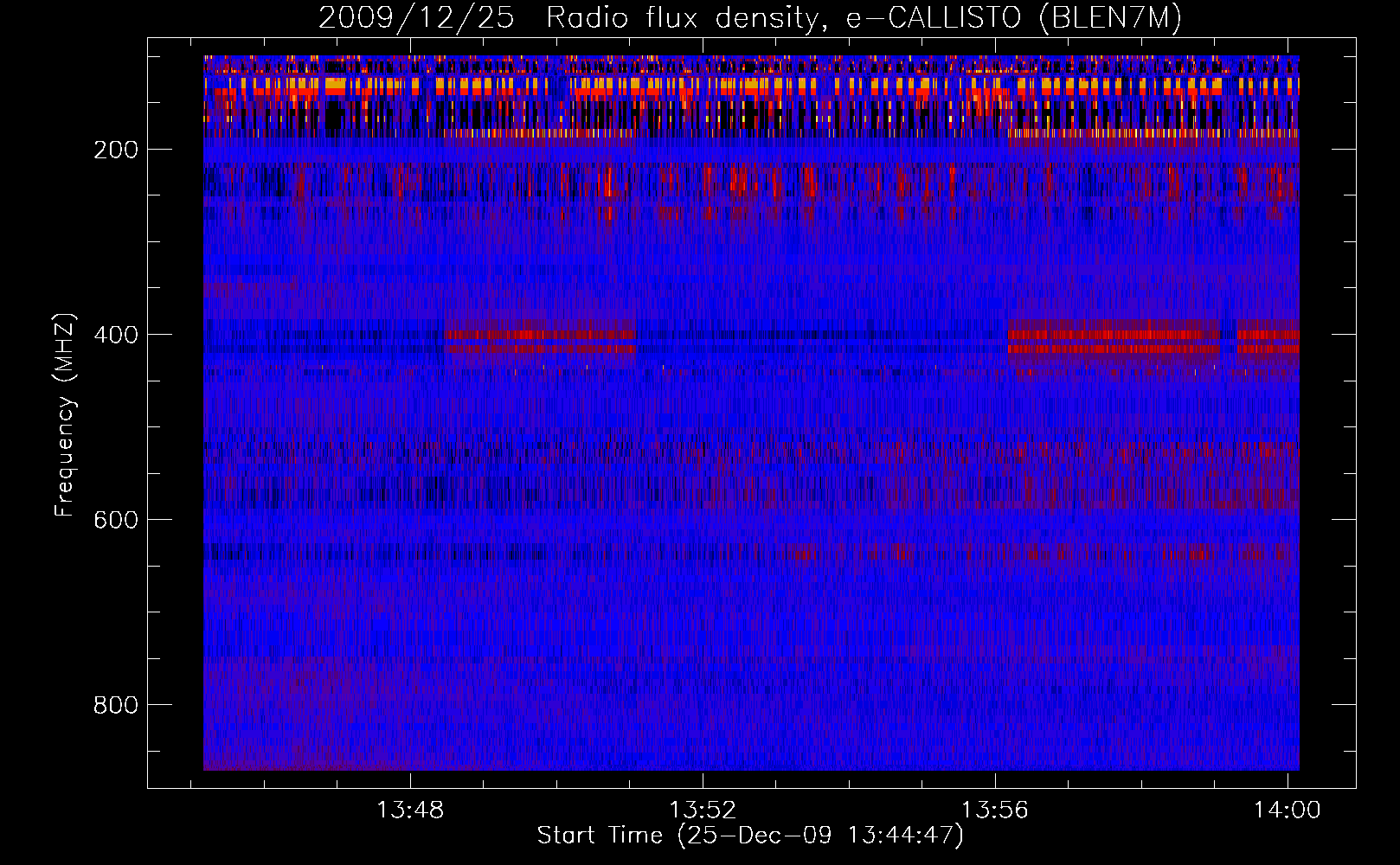This screenshot has width=1400, height=865.
Task: Click the 400 frequency tick label
Action: click(117, 335)
